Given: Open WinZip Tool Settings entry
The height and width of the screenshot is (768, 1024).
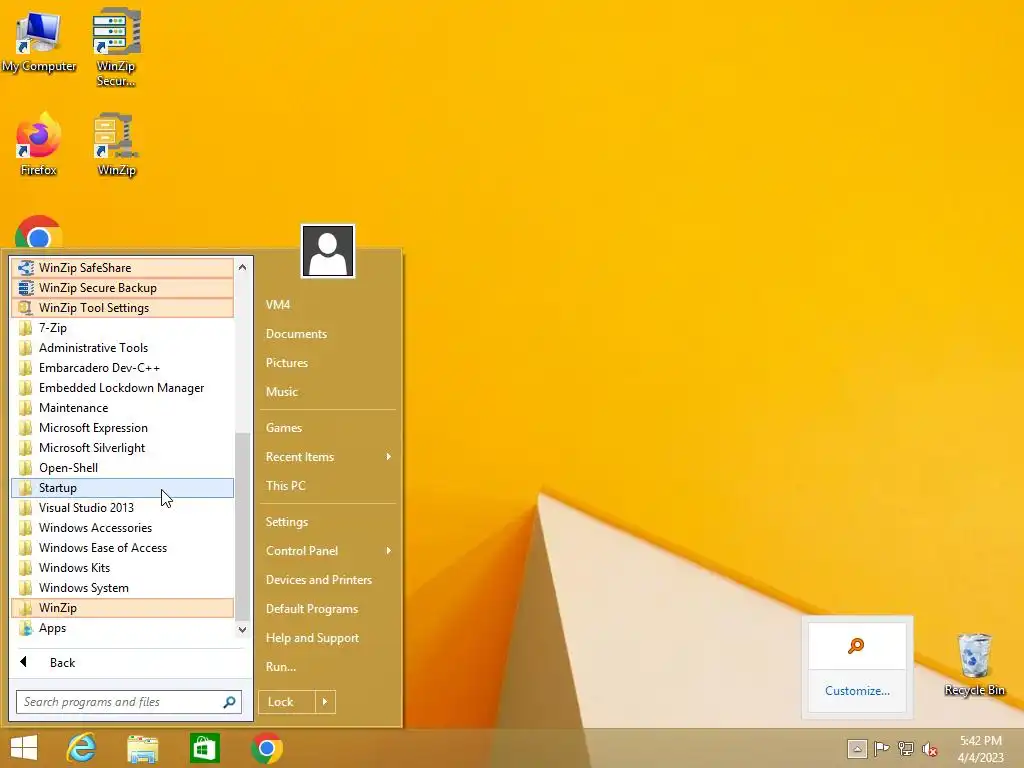Looking at the screenshot, I should pos(122,308).
